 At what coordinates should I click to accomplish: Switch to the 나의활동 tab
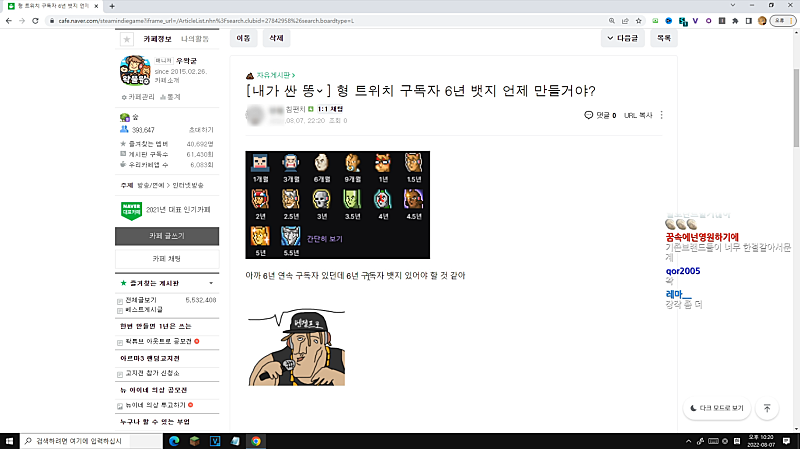pos(195,39)
